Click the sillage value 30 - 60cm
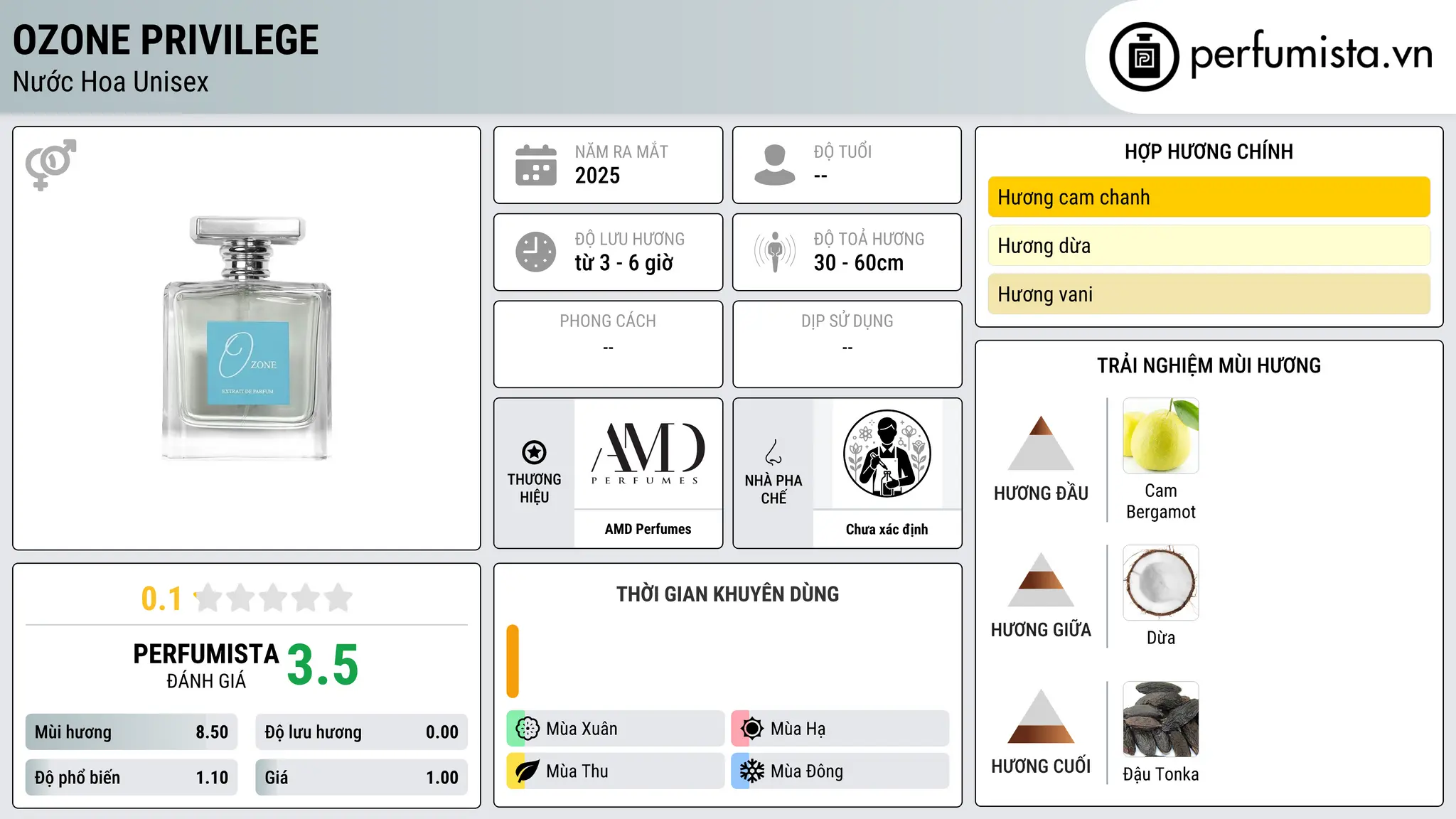Image resolution: width=1456 pixels, height=819 pixels. 859,263
